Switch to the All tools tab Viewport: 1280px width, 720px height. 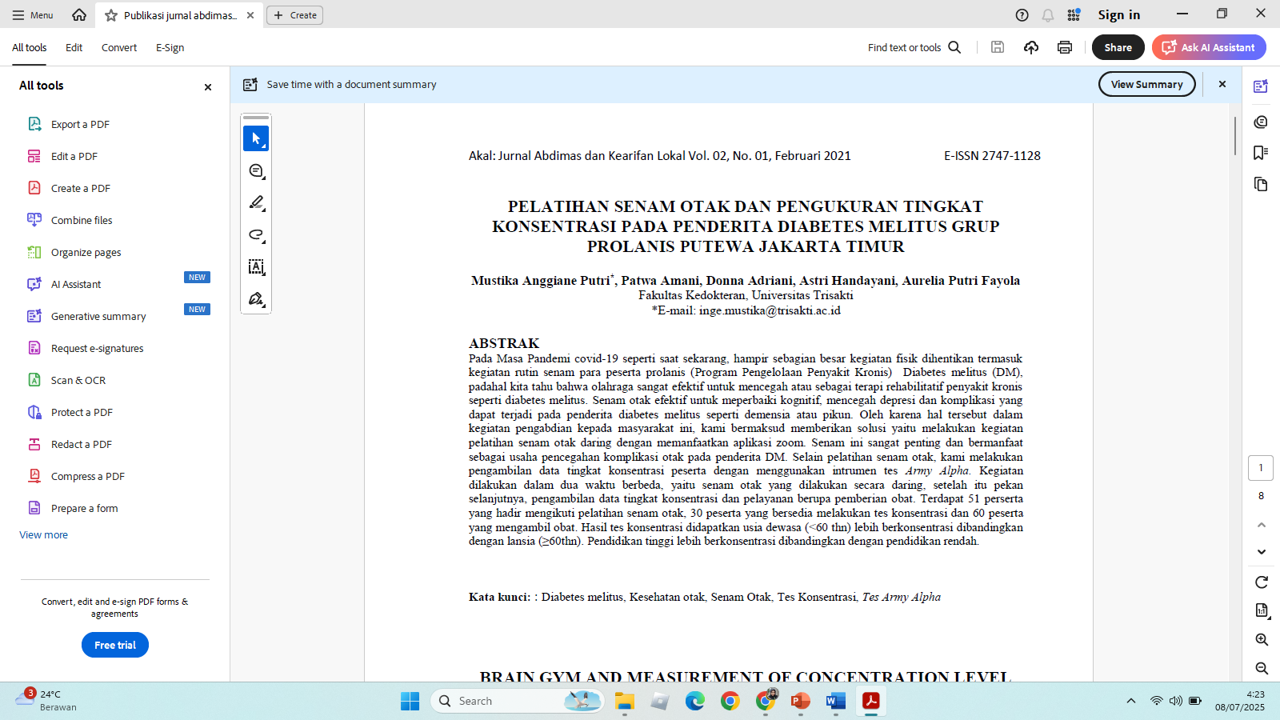[x=29, y=47]
